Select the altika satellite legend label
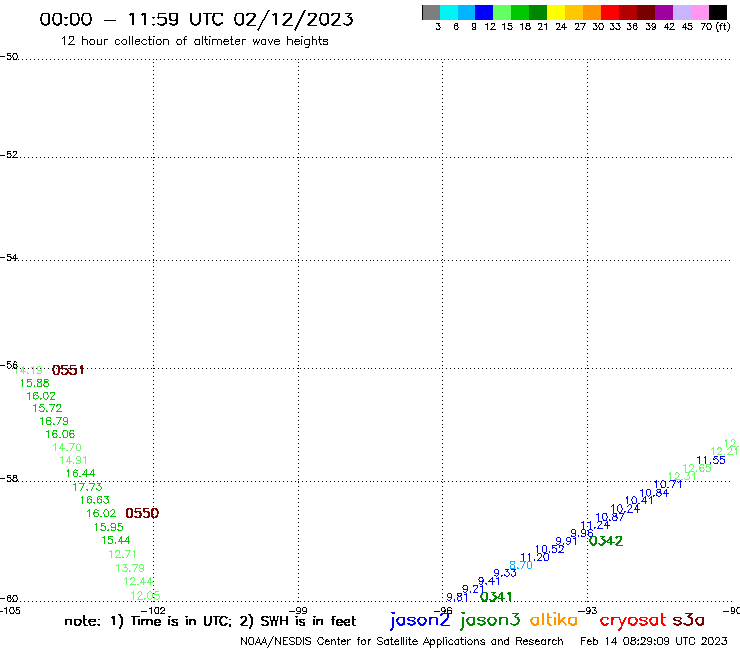Image resolution: width=740 pixels, height=650 pixels. pos(554,619)
